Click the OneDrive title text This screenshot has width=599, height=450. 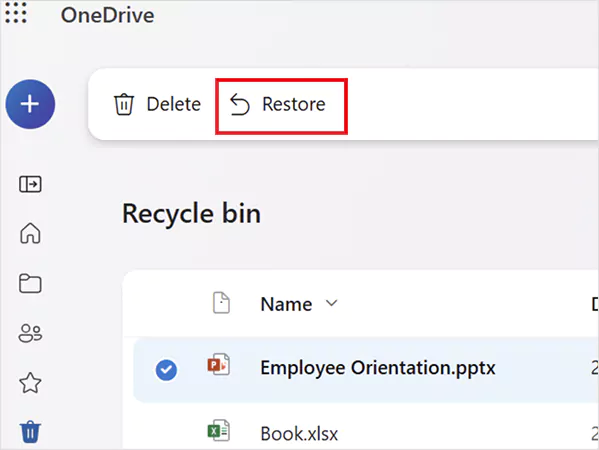pyautogui.click(x=107, y=16)
